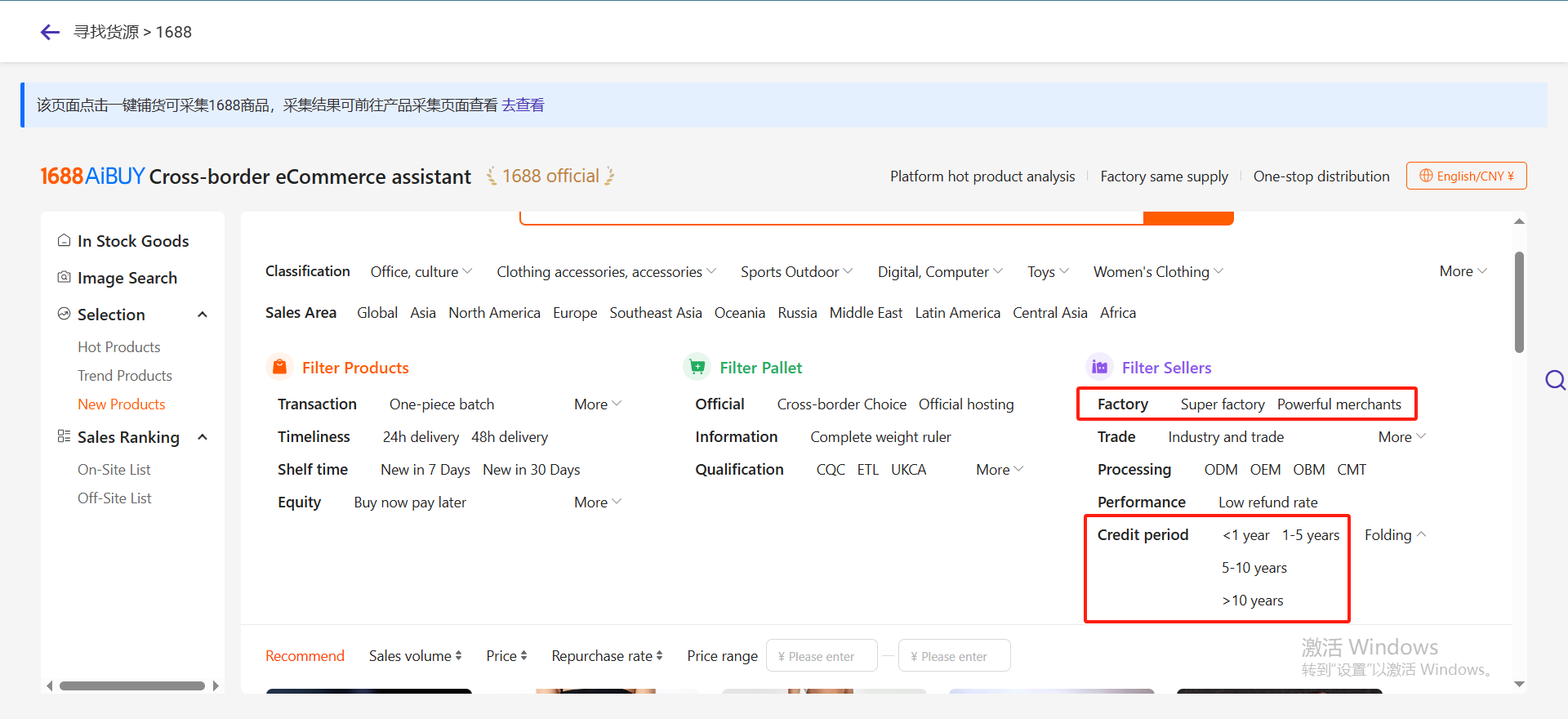Switch to Sales volume sorting tab
The width and height of the screenshot is (1568, 719).
click(x=415, y=656)
